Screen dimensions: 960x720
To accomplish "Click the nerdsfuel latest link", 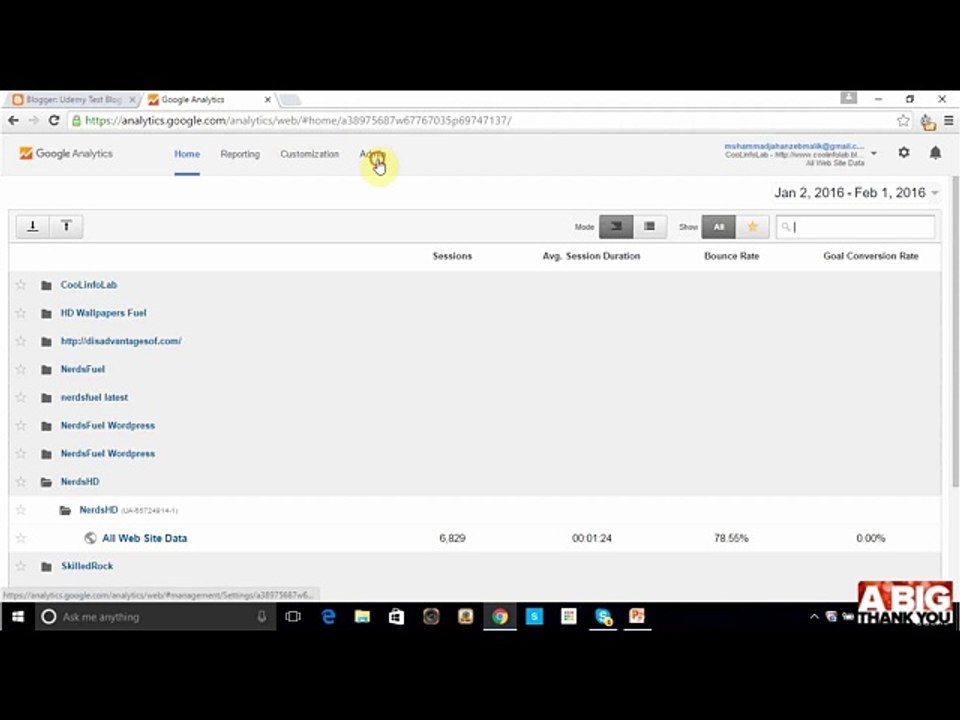I will [94, 397].
